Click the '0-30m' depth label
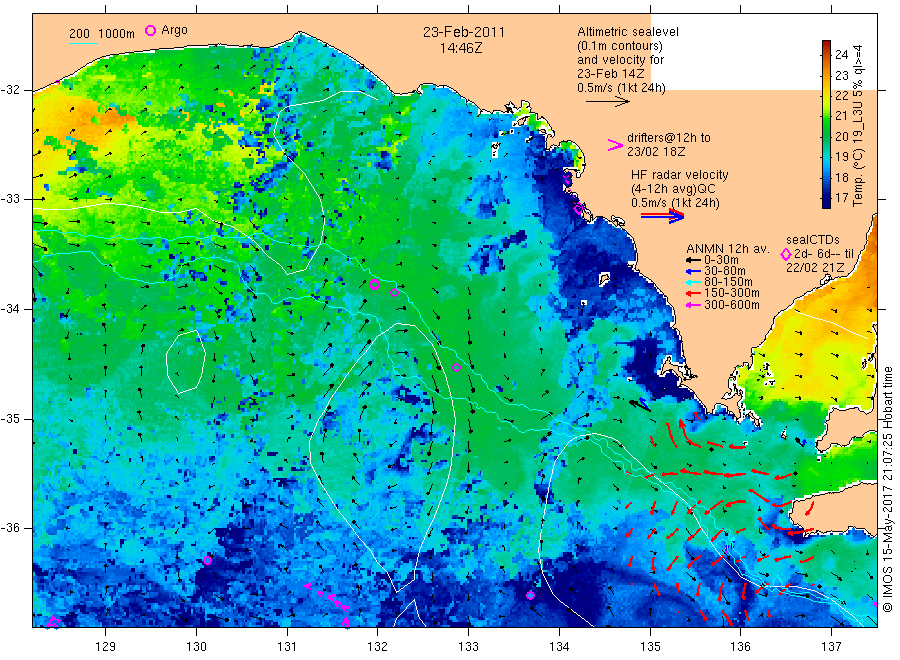The image size is (900, 660). point(721,260)
